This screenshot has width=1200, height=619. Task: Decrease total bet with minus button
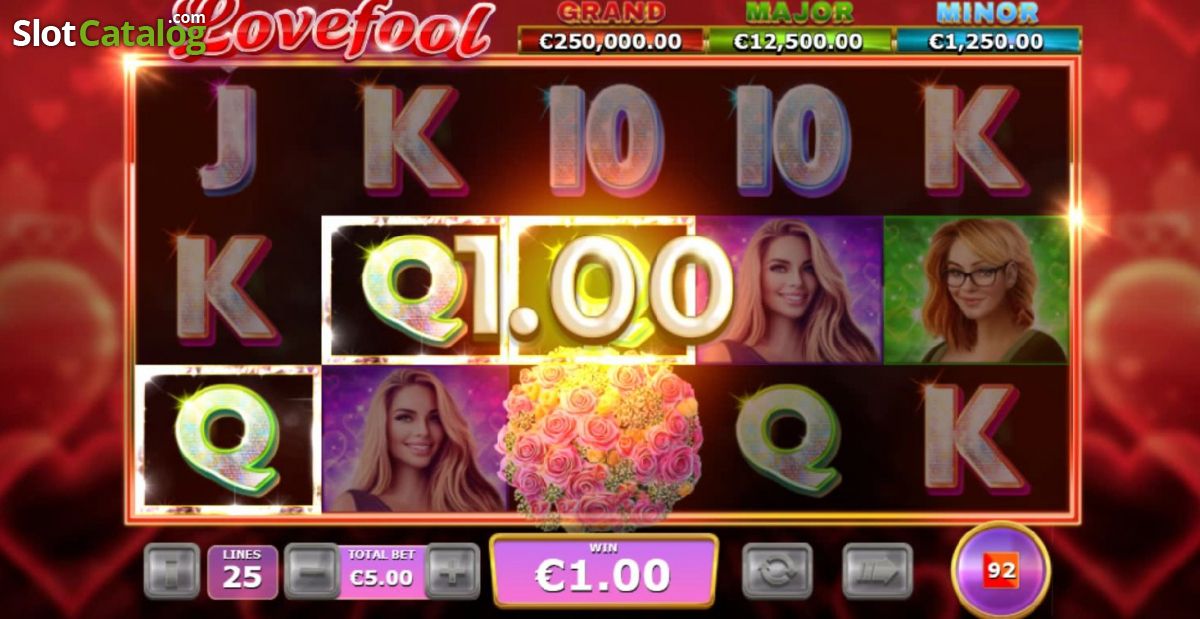[x=312, y=571]
